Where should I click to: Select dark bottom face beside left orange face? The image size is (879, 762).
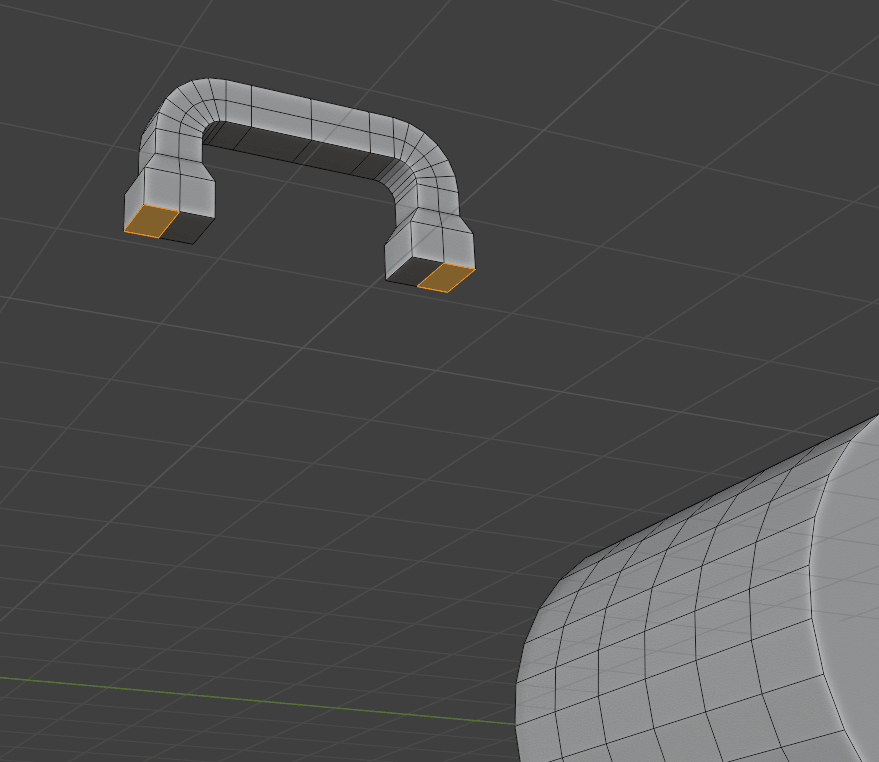tap(187, 228)
